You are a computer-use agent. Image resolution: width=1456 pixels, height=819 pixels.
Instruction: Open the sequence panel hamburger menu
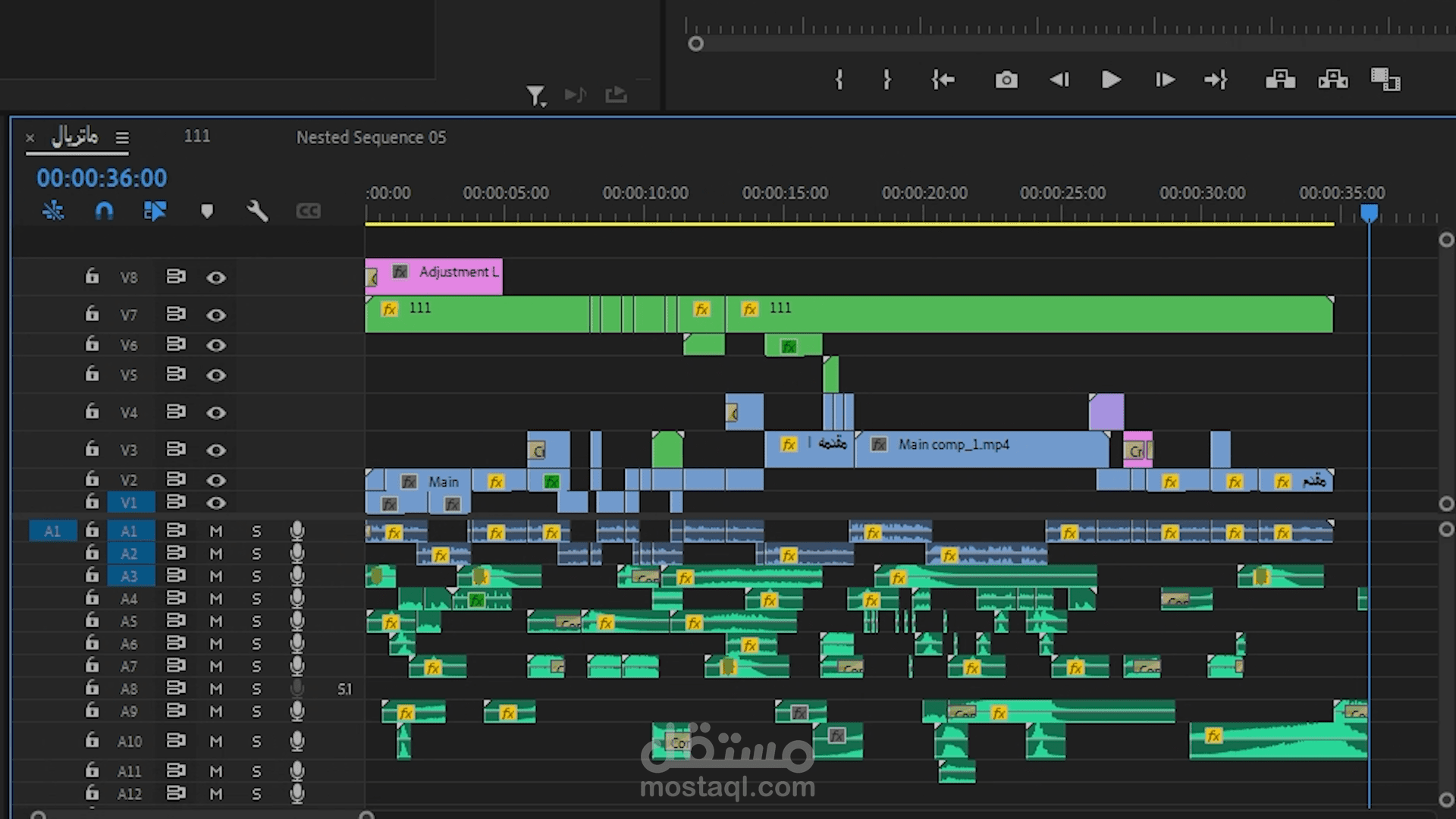pyautogui.click(x=122, y=137)
